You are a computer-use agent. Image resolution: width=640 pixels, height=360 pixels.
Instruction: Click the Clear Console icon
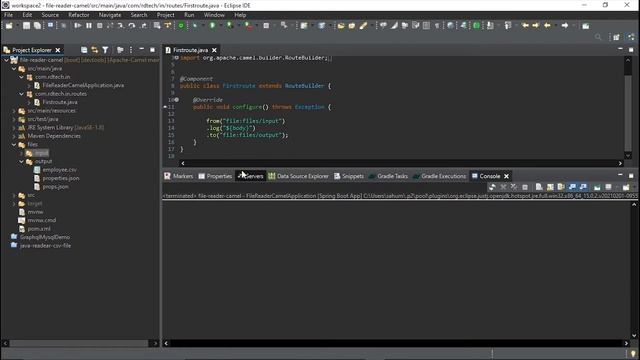(x=539, y=187)
